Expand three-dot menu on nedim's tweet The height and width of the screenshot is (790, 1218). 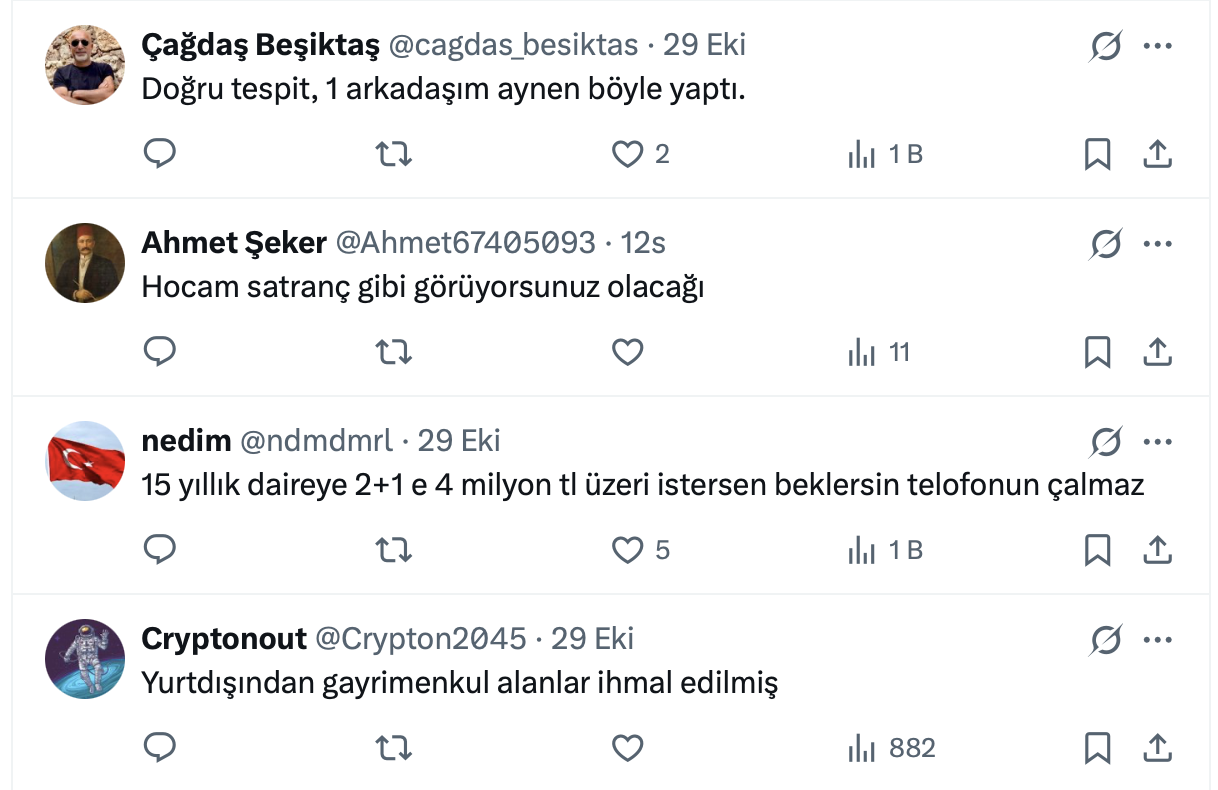[x=1157, y=441]
